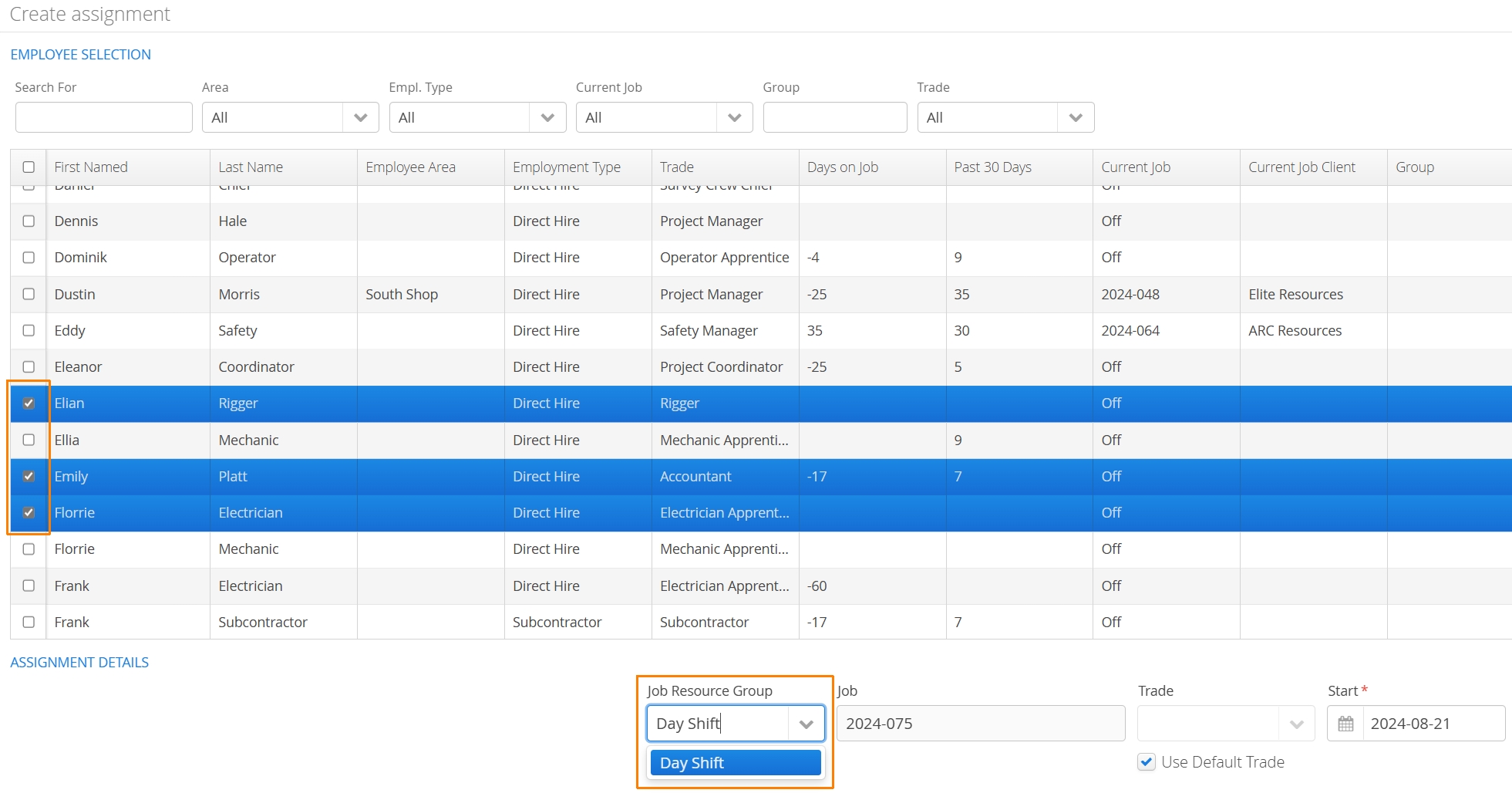Screen dimensions: 1512x810
Task: Check the Eleanor Coordinator checkbox
Action: click(29, 367)
